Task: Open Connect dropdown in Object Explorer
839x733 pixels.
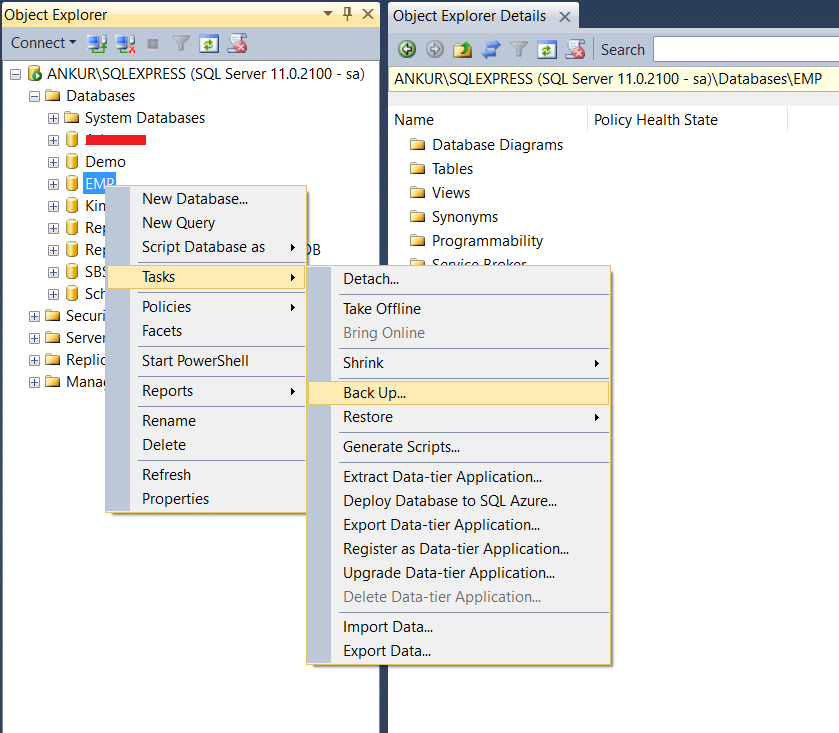Action: click(x=43, y=43)
